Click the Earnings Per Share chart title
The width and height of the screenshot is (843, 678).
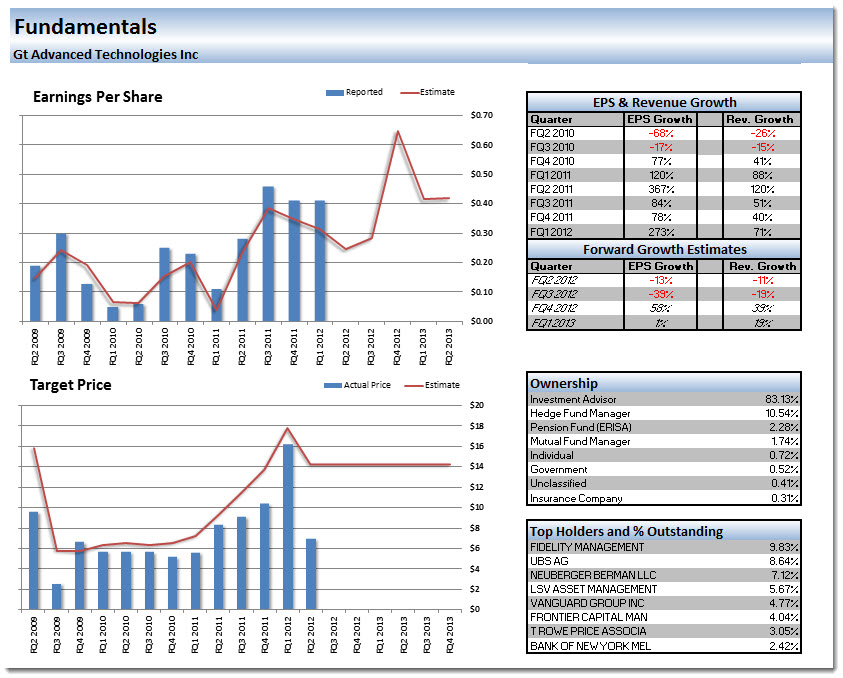(x=97, y=97)
